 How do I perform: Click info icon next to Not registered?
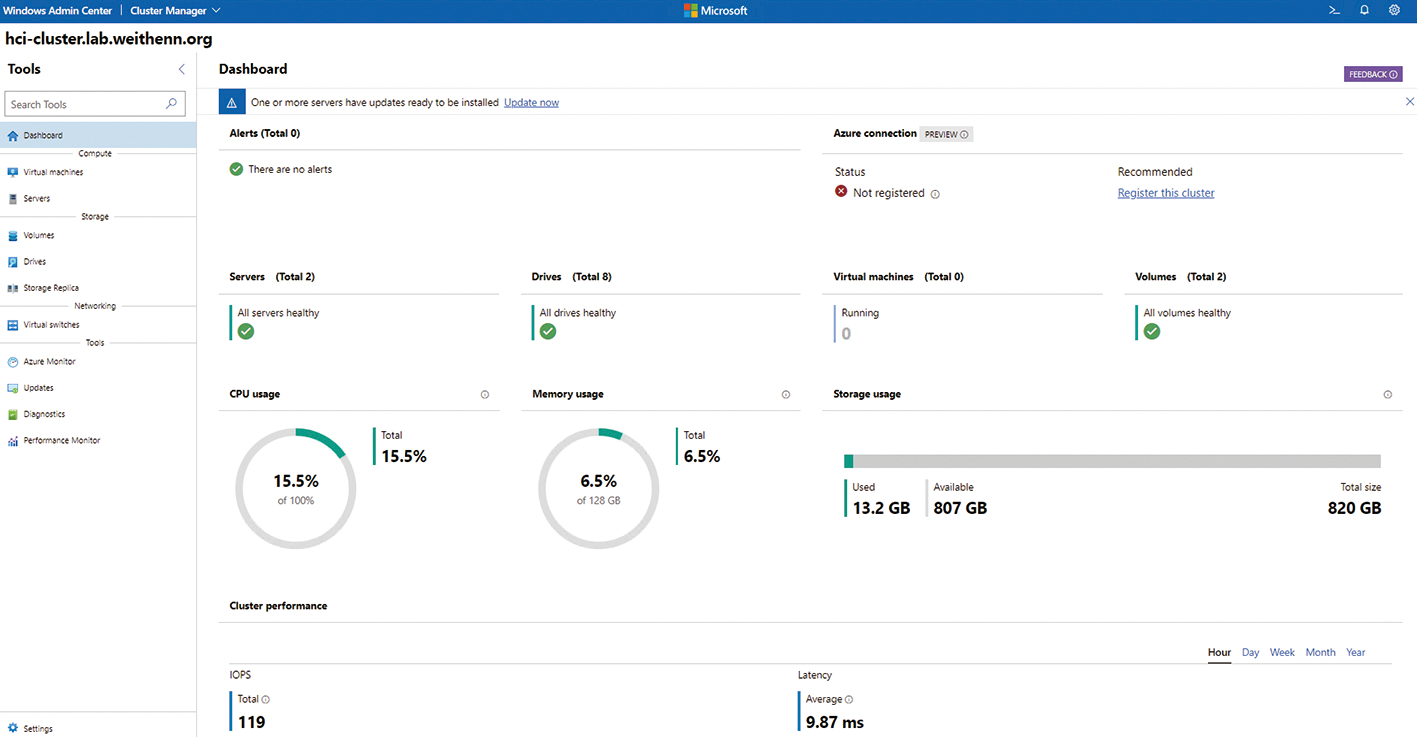[x=935, y=194]
